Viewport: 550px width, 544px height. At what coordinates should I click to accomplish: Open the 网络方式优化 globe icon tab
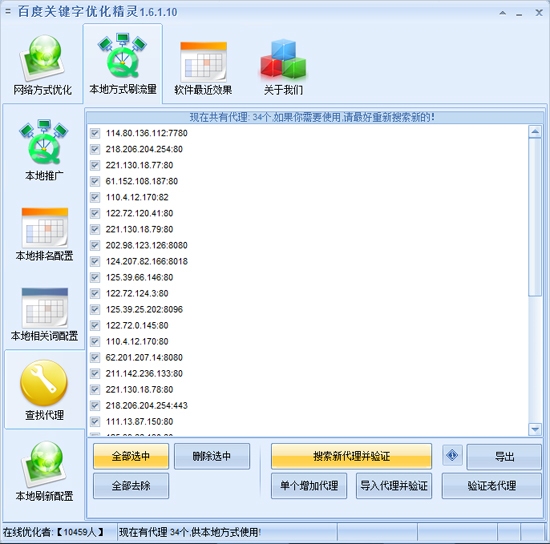point(42,65)
